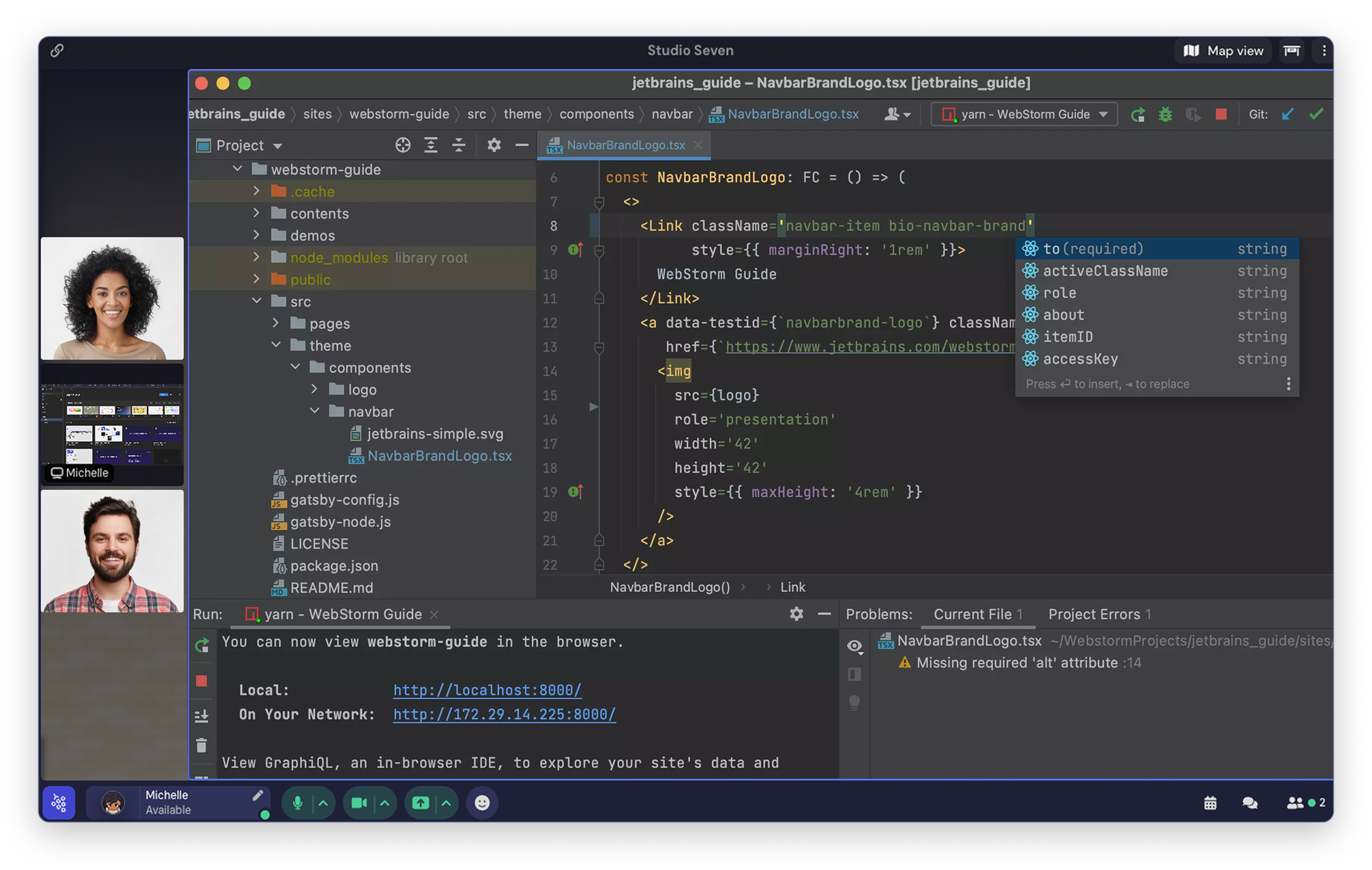The height and width of the screenshot is (870, 1372).
Task: Copy meeting link icon in Studio Seven header
Action: pos(57,51)
